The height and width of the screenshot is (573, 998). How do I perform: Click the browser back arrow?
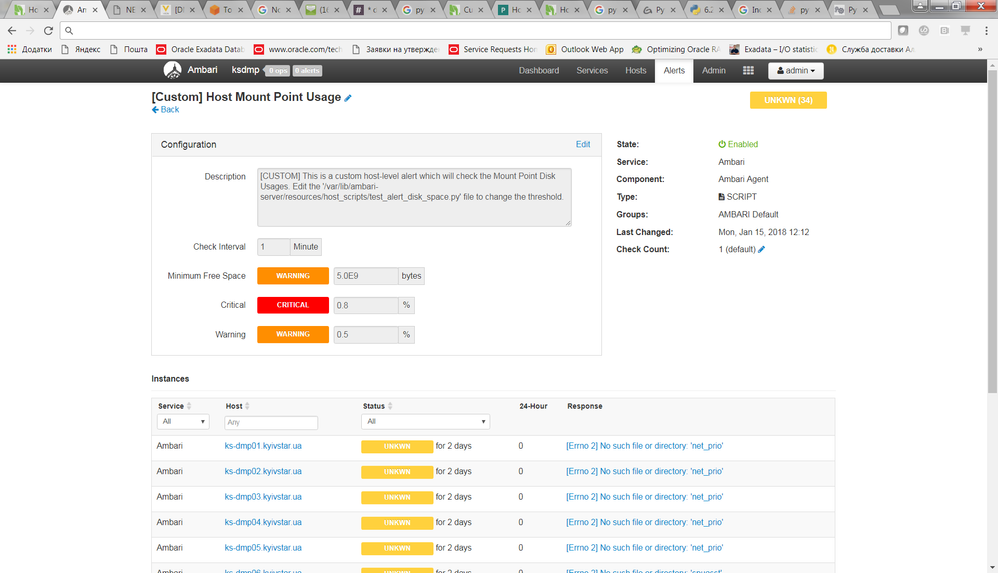pos(12,31)
